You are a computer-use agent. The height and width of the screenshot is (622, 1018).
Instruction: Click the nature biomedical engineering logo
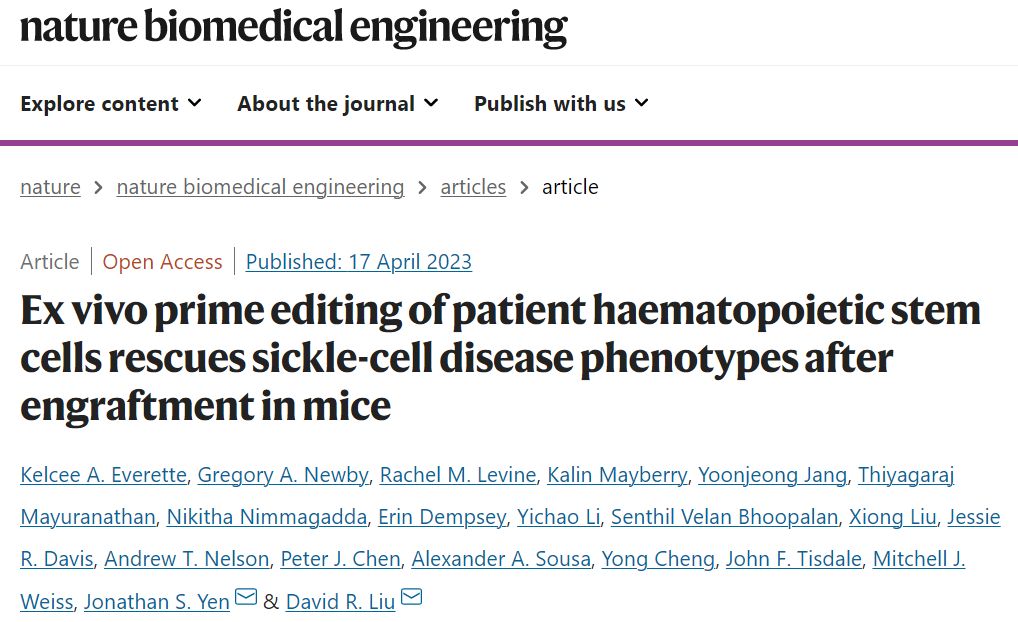[x=294, y=27]
